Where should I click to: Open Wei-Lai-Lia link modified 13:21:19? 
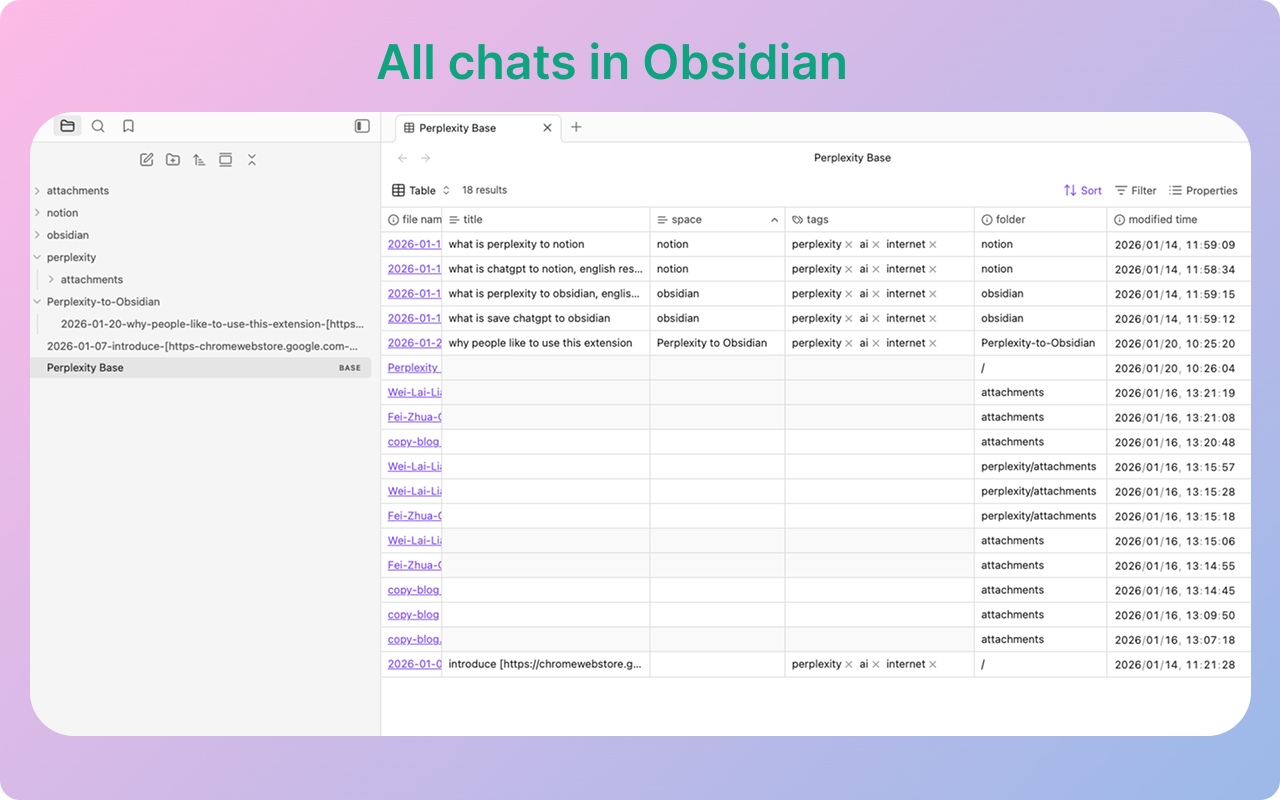pyautogui.click(x=414, y=392)
